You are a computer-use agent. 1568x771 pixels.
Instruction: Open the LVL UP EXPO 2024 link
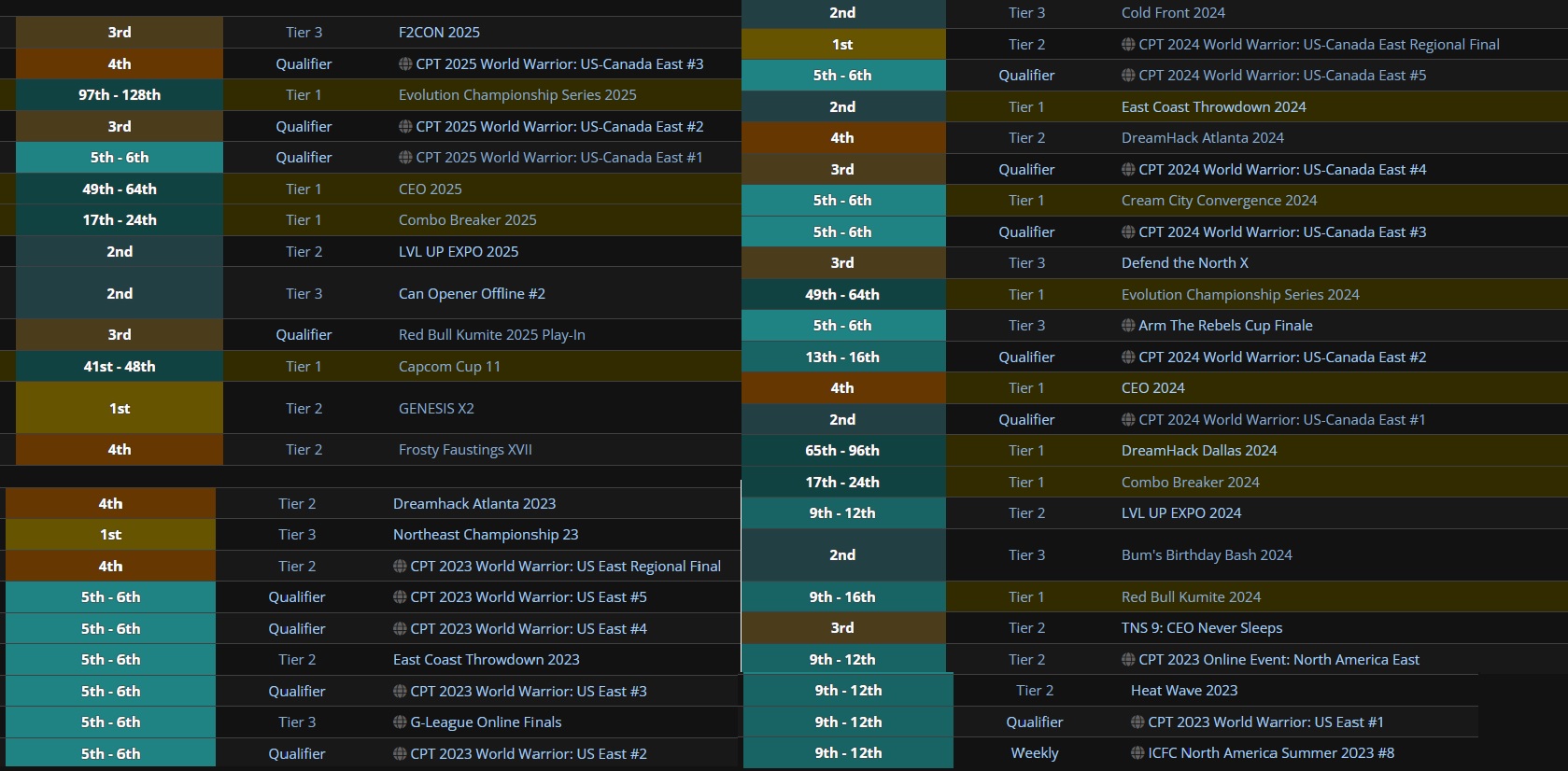(x=1181, y=513)
